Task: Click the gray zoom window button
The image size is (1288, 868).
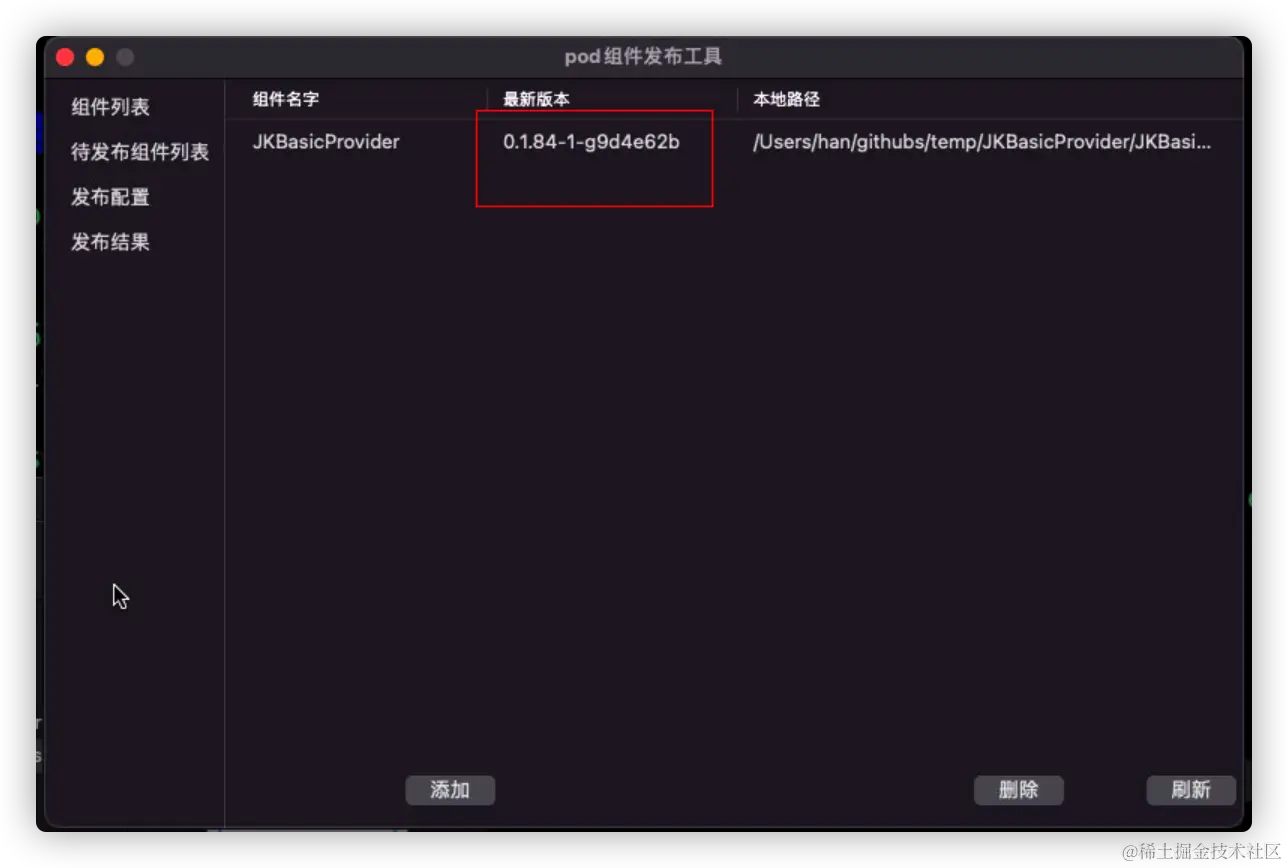Action: coord(125,57)
